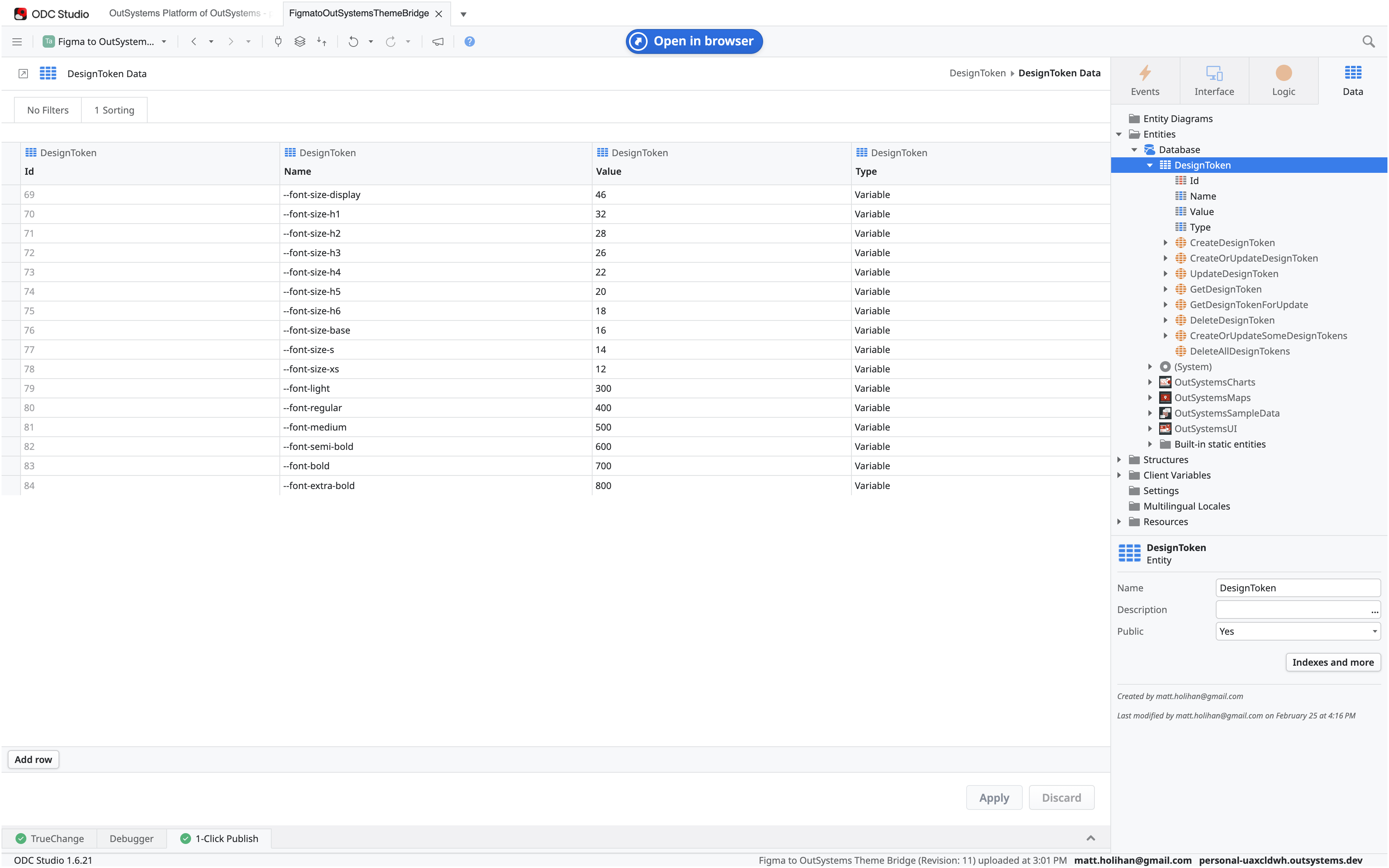
Task: Click the Apply button
Action: pos(994,797)
